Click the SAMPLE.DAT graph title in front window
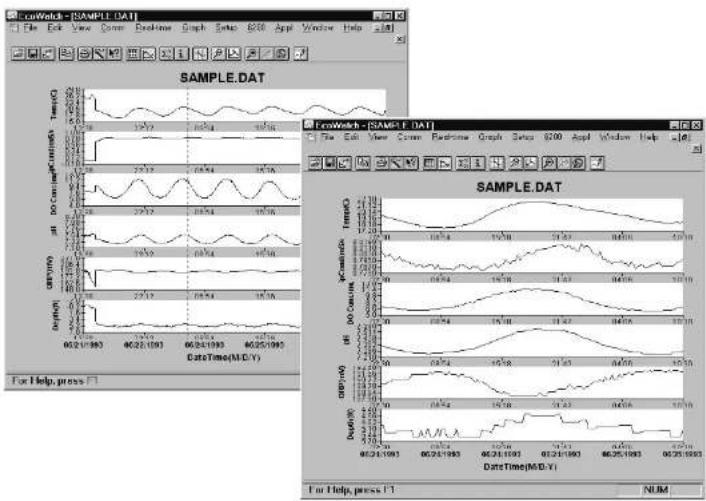Viewport: 706px width, 501px height. [519, 187]
